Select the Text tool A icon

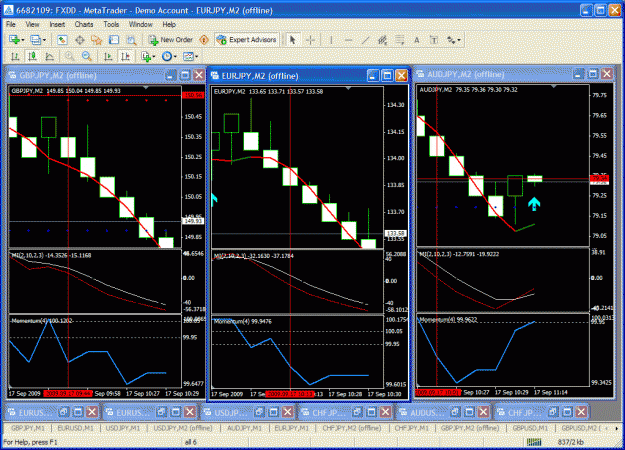tap(417, 40)
